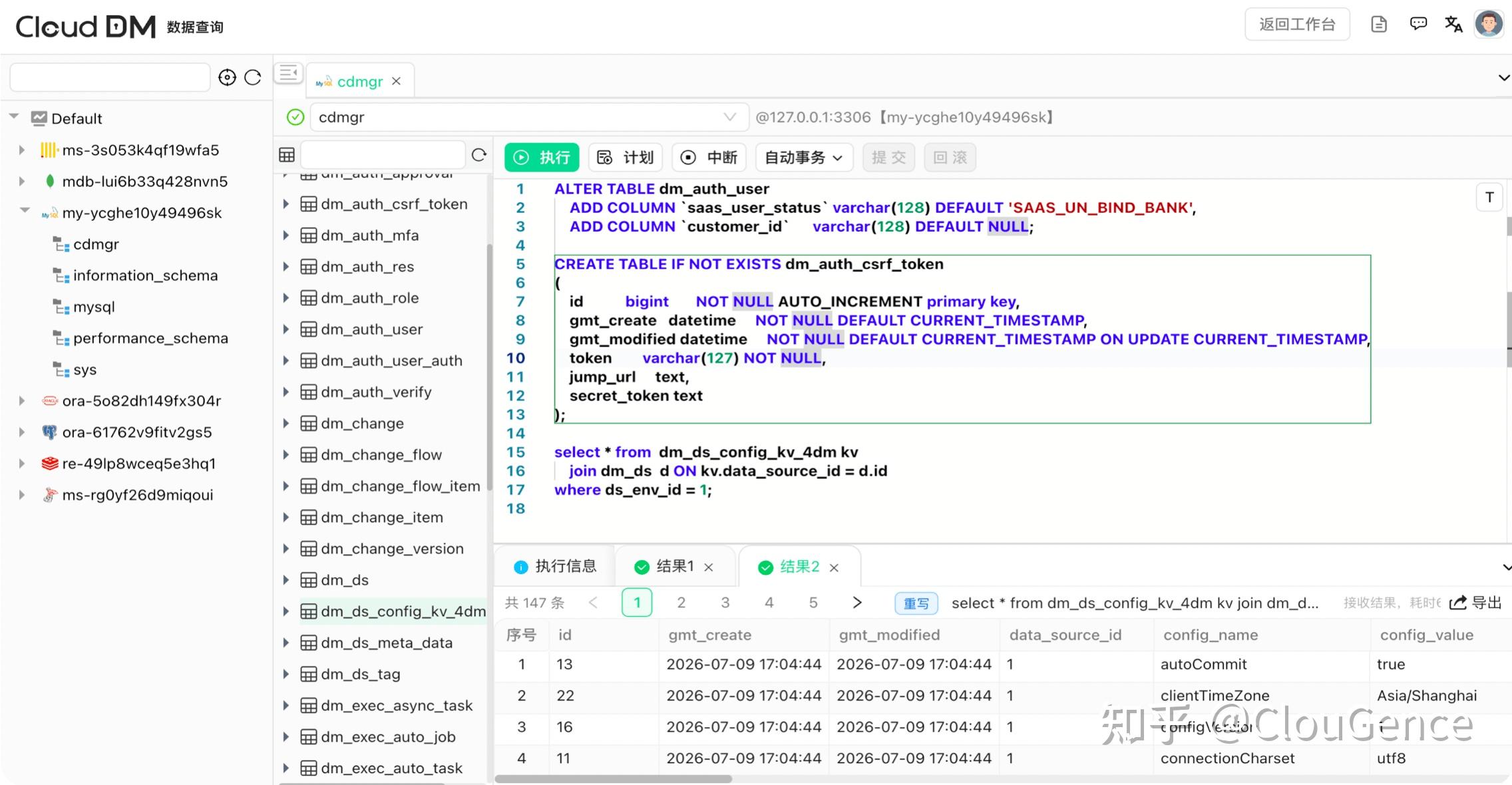The width and height of the screenshot is (1512, 785).
Task: Click the 返回工作台 button
Action: pos(1297,25)
